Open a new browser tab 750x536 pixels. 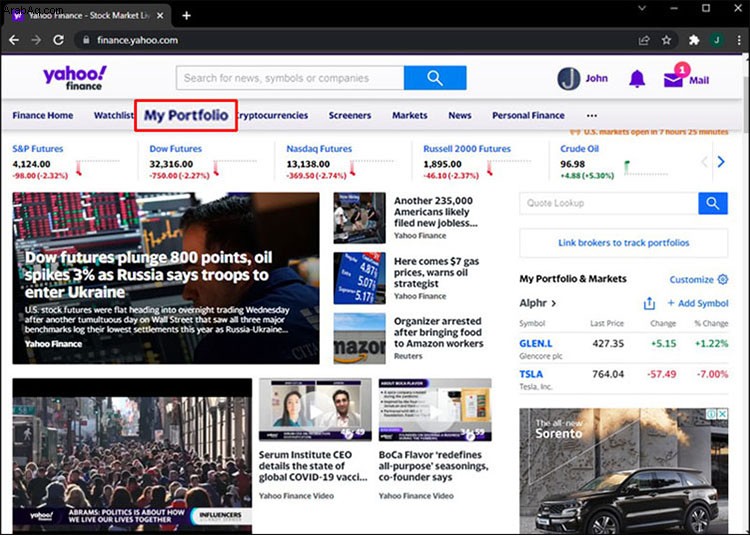click(187, 16)
